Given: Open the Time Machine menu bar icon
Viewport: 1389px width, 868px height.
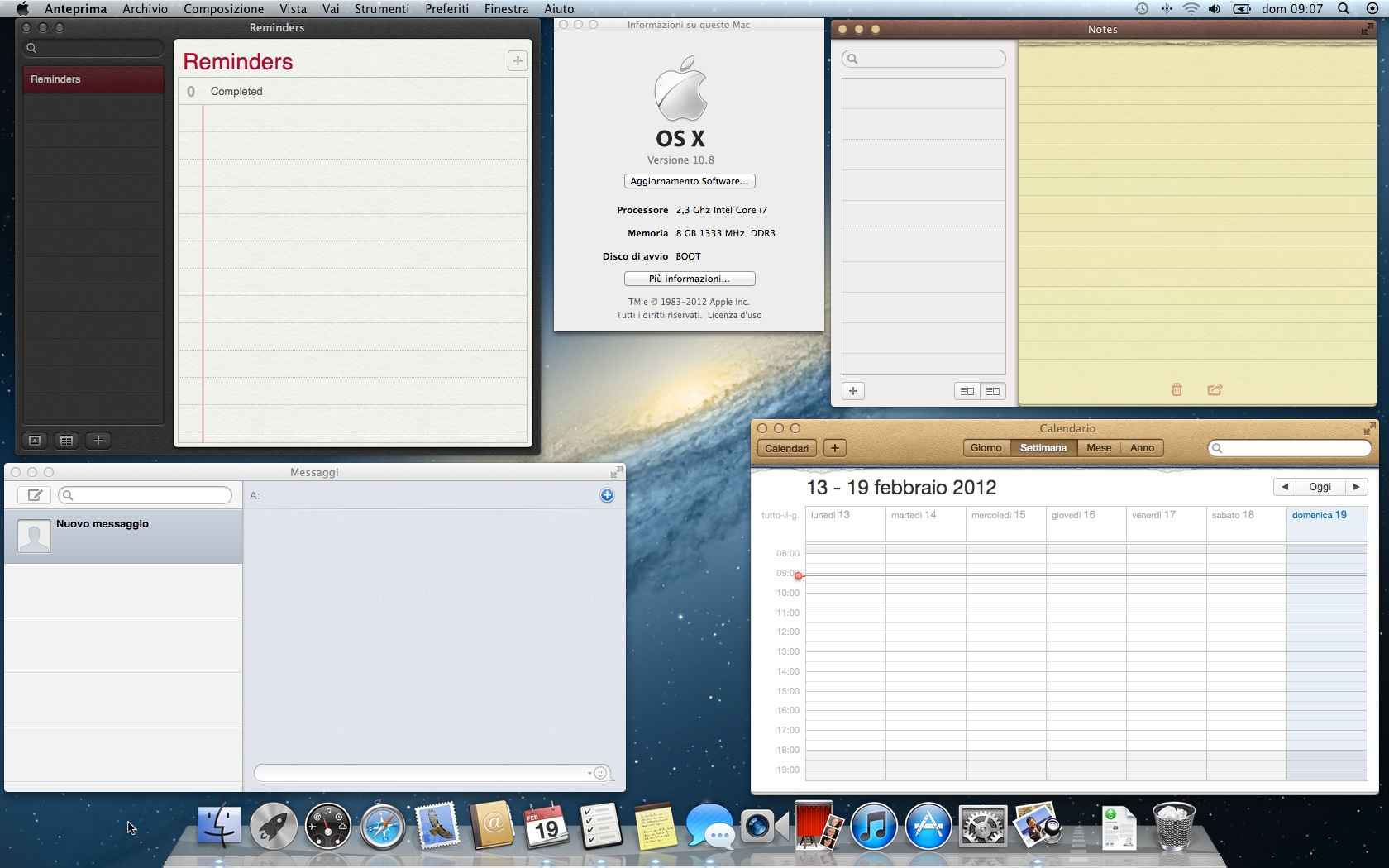Looking at the screenshot, I should (1142, 9).
